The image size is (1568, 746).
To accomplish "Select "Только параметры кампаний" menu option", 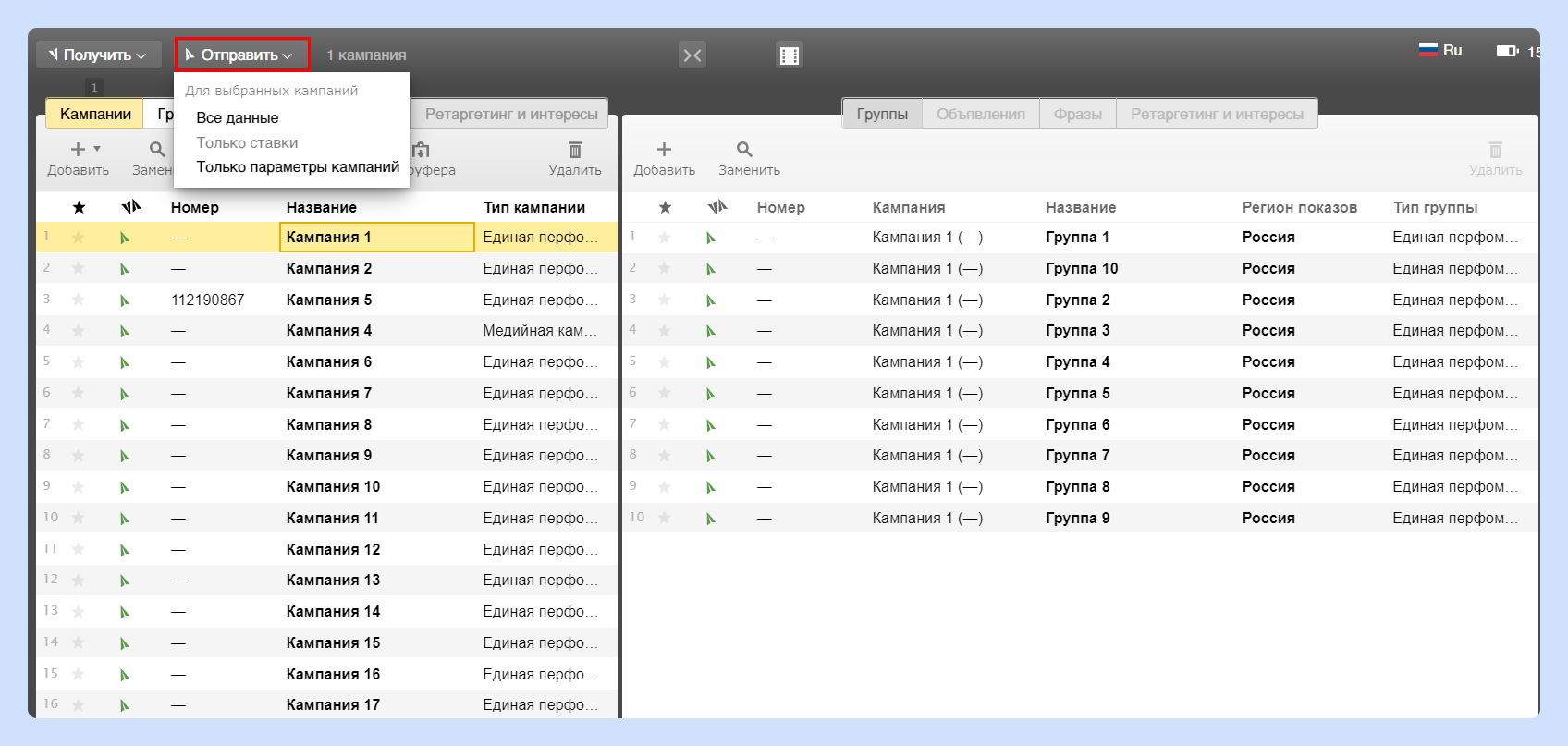I will click(298, 166).
